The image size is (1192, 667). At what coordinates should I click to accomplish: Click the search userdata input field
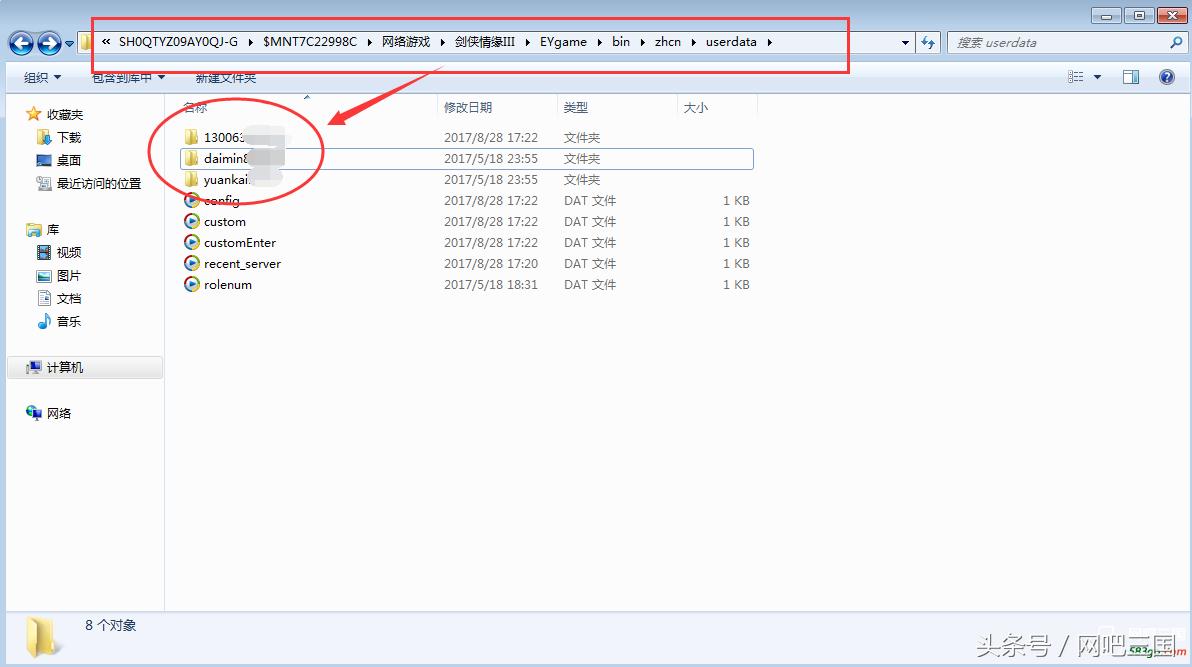[1060, 43]
